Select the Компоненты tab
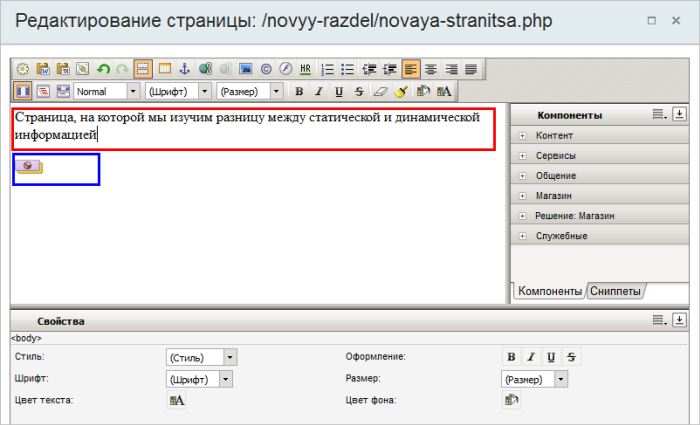Viewport: 700px width, 425px height. tap(549, 291)
